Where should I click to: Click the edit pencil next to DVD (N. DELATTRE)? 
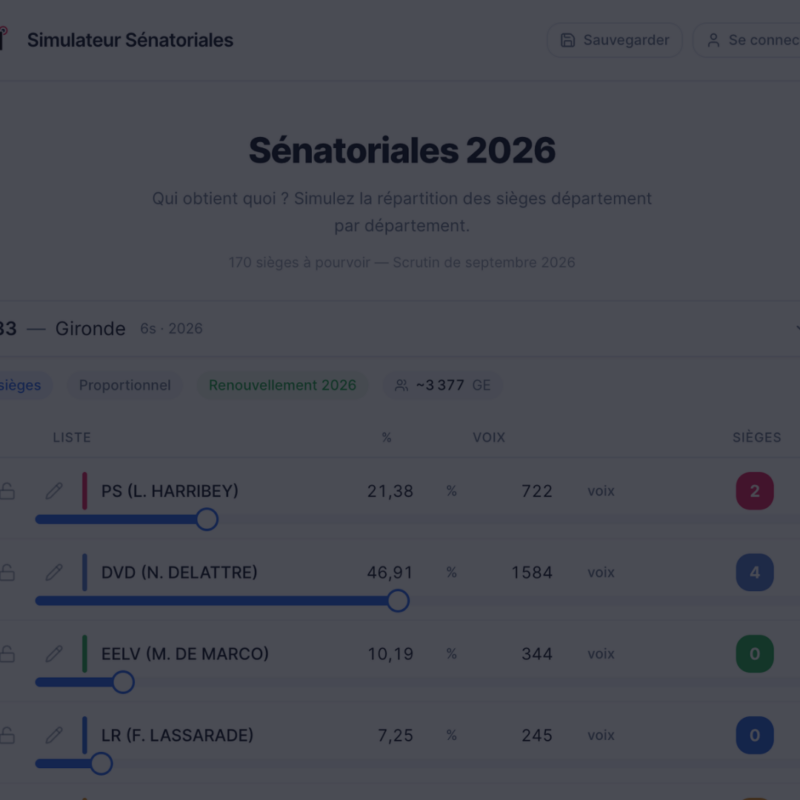[55, 572]
